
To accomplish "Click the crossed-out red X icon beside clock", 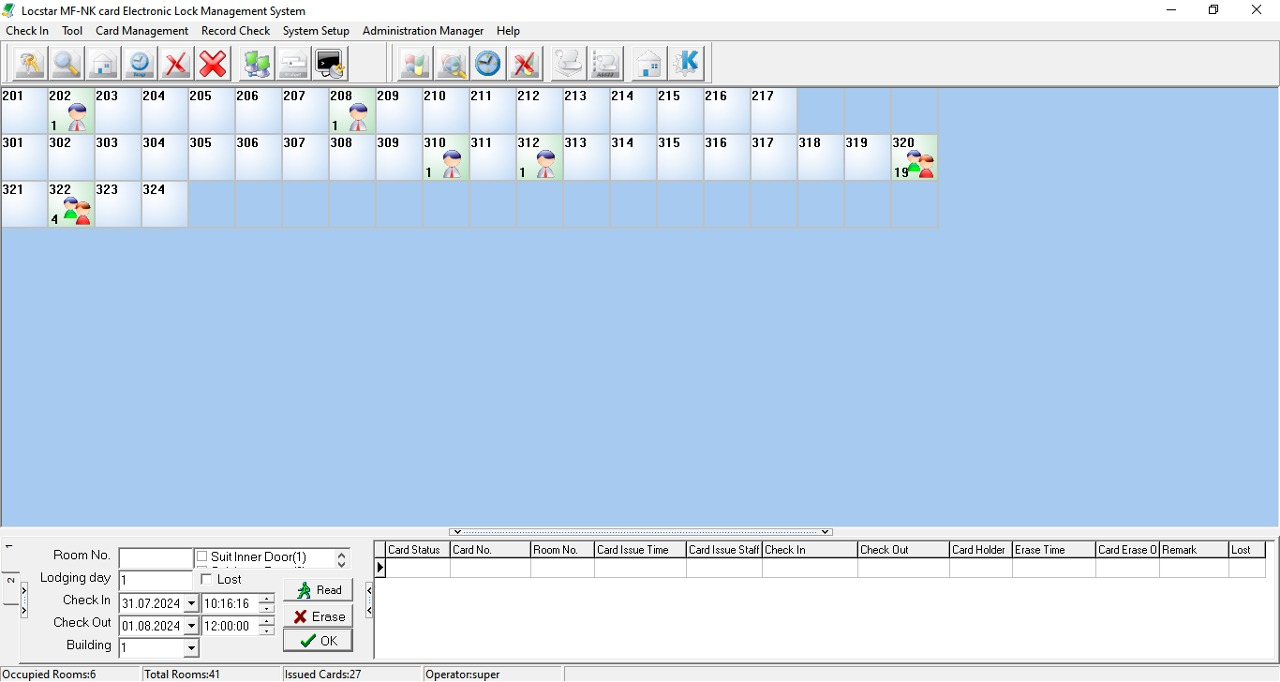I will coord(525,64).
